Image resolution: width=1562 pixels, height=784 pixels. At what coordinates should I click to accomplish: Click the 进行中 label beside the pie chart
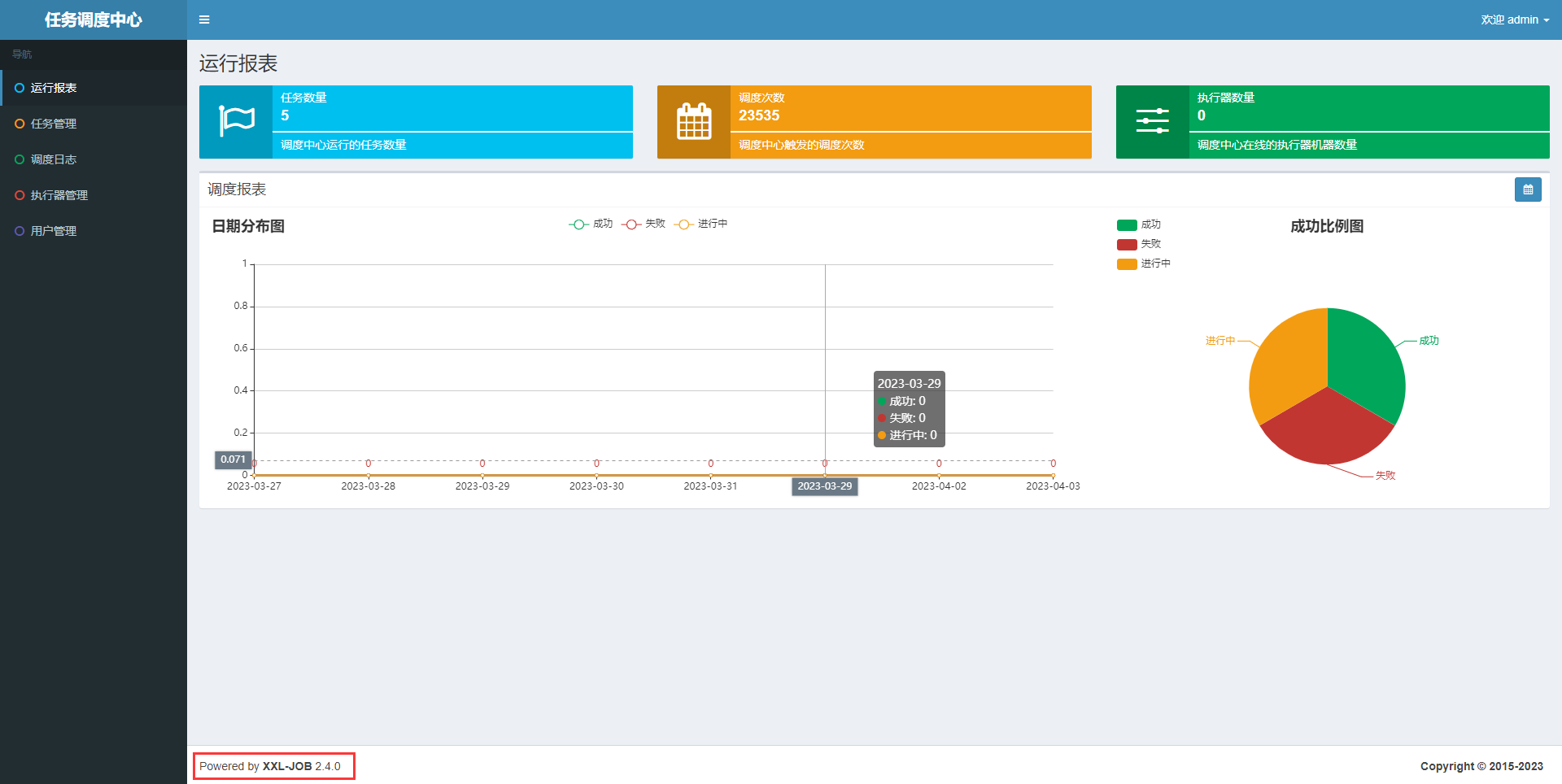click(x=1220, y=341)
